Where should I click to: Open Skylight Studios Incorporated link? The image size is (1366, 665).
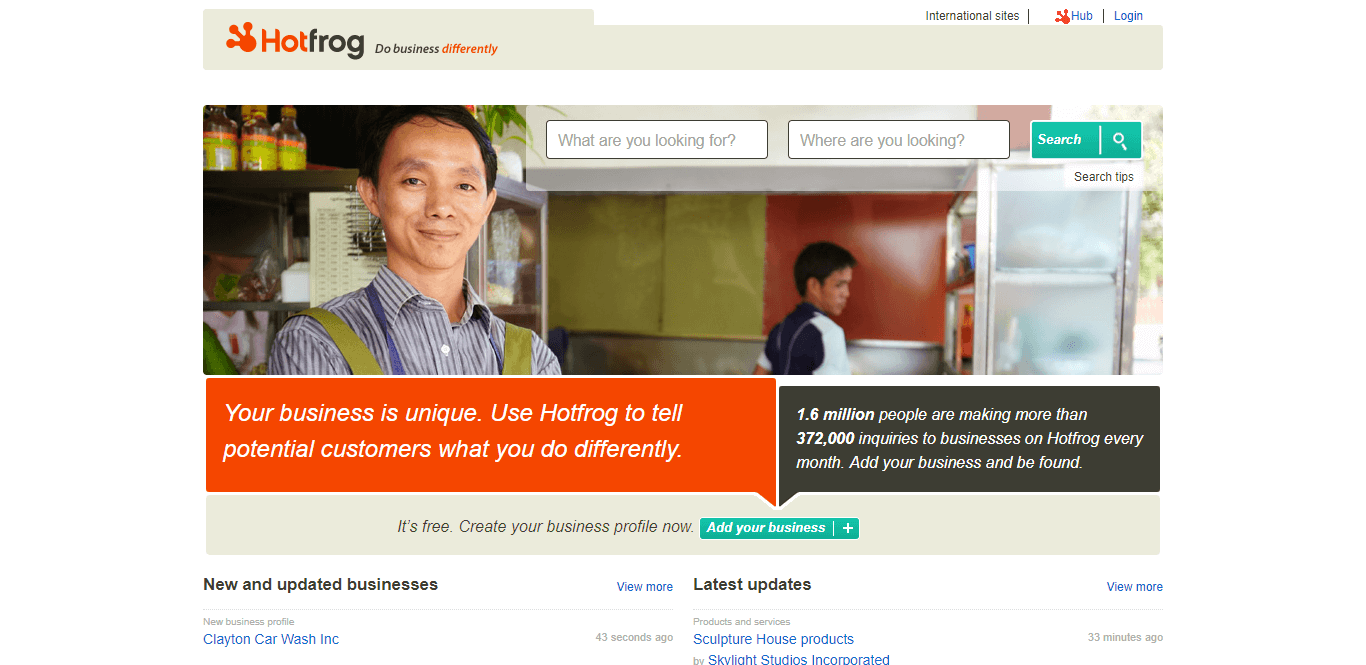(799, 660)
